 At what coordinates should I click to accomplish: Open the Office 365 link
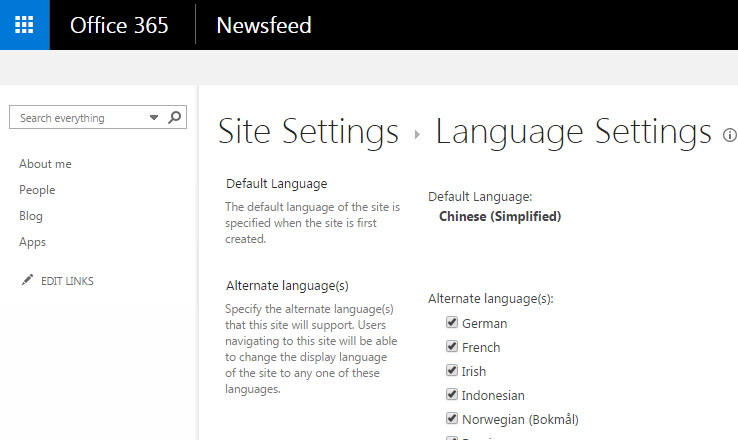pyautogui.click(x=119, y=25)
